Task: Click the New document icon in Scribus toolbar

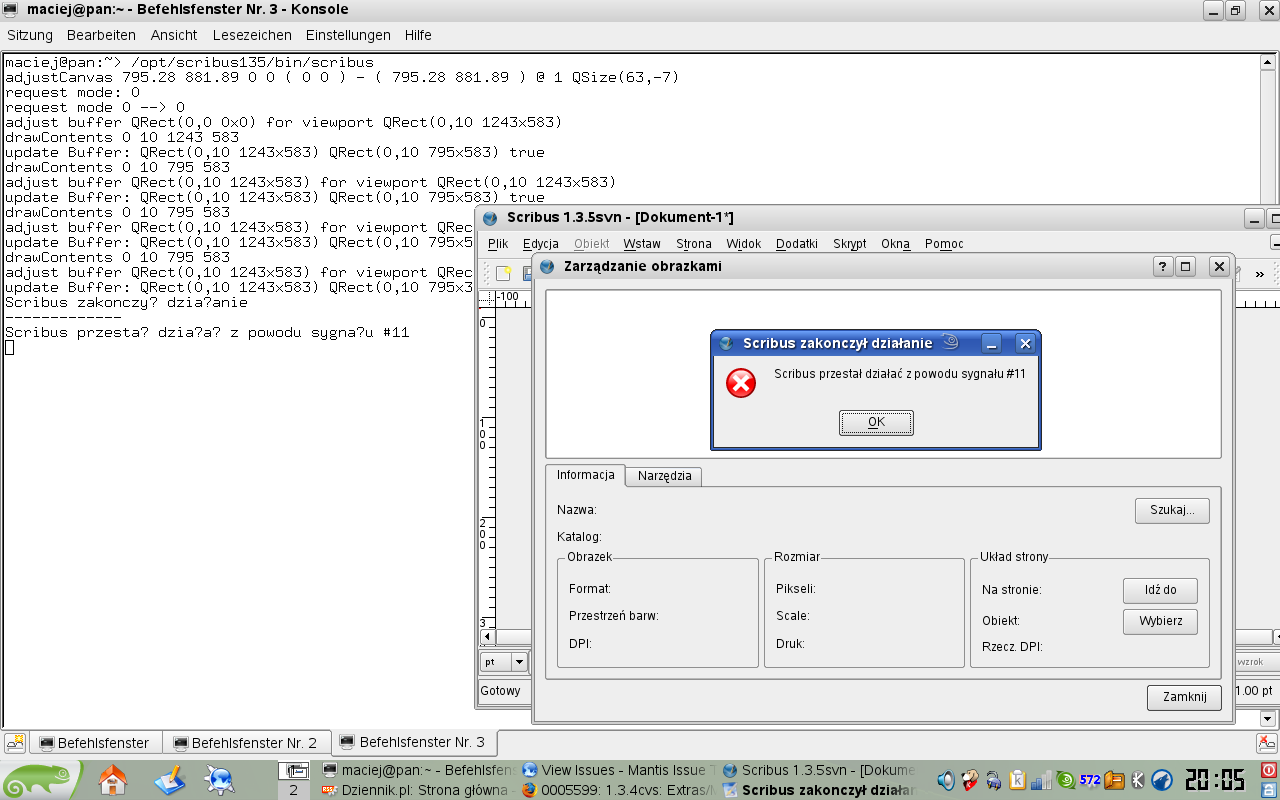Action: (x=504, y=273)
